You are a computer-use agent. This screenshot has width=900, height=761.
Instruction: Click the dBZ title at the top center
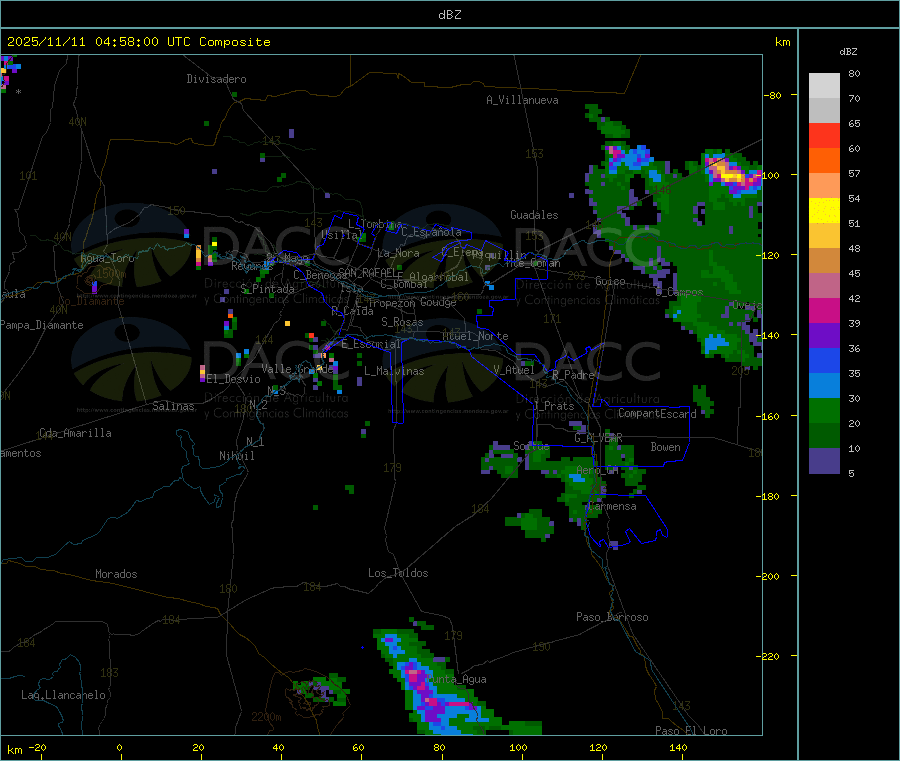click(449, 15)
